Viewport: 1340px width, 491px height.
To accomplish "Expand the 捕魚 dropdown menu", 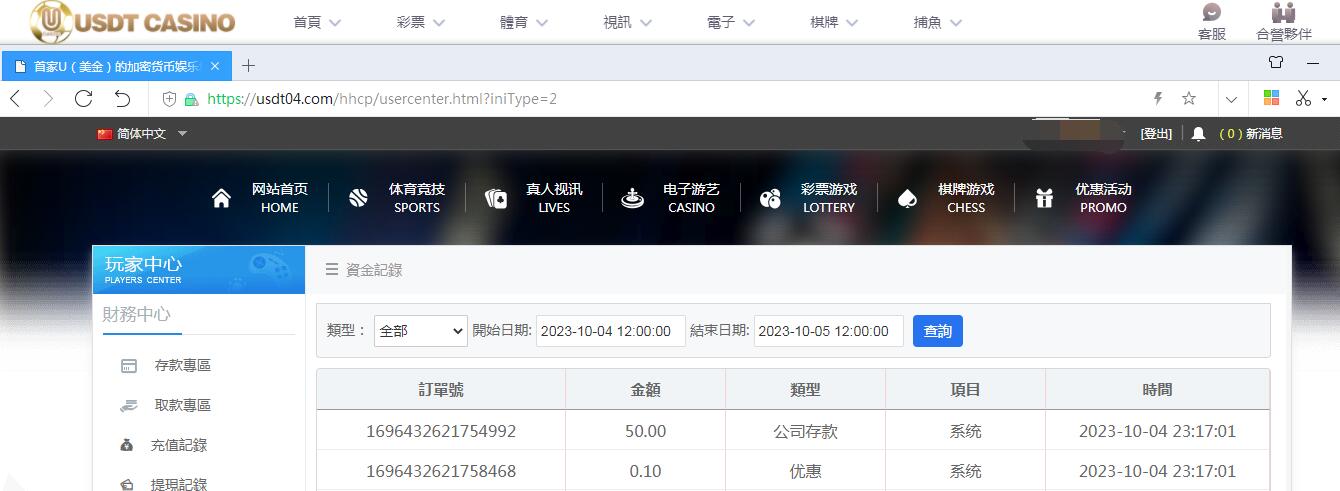I will pyautogui.click(x=938, y=22).
